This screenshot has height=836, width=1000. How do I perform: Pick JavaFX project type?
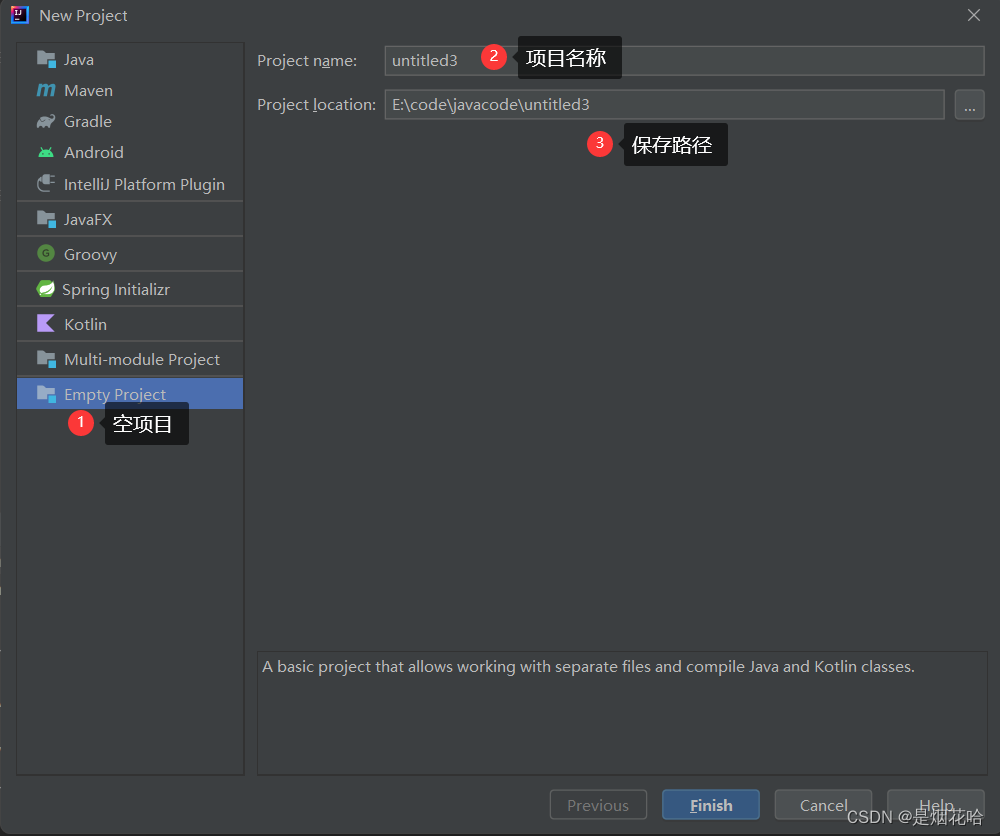(x=130, y=219)
